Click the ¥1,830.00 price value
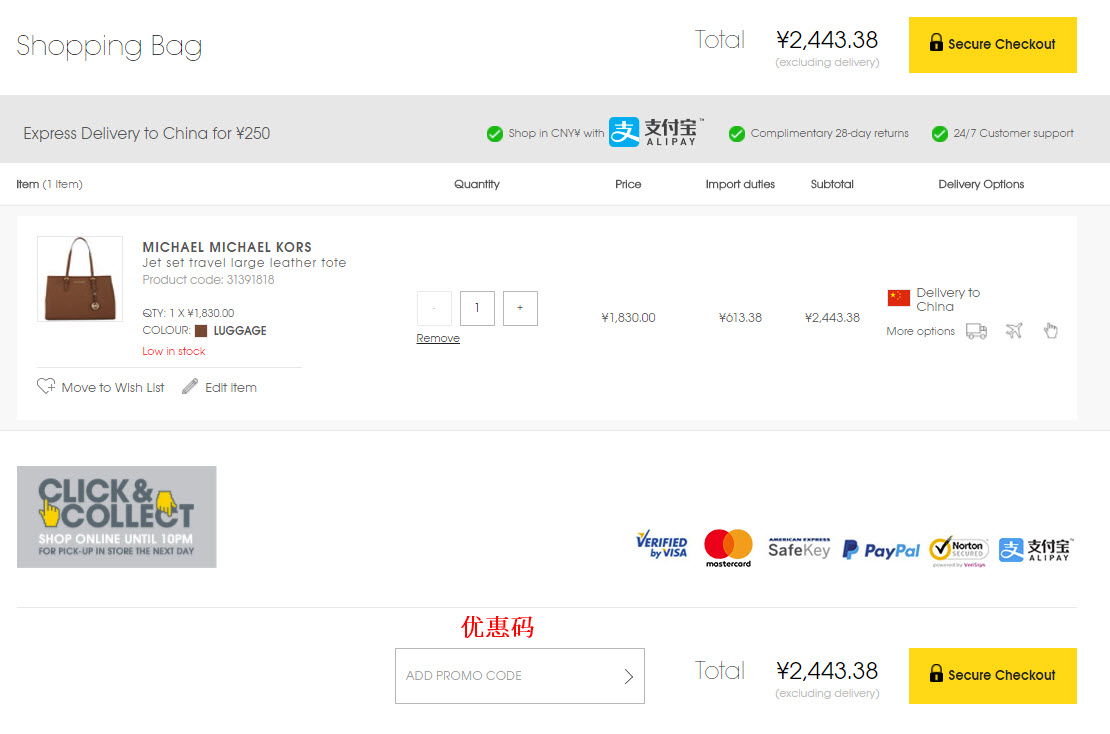The image size is (1110, 734). pos(629,318)
